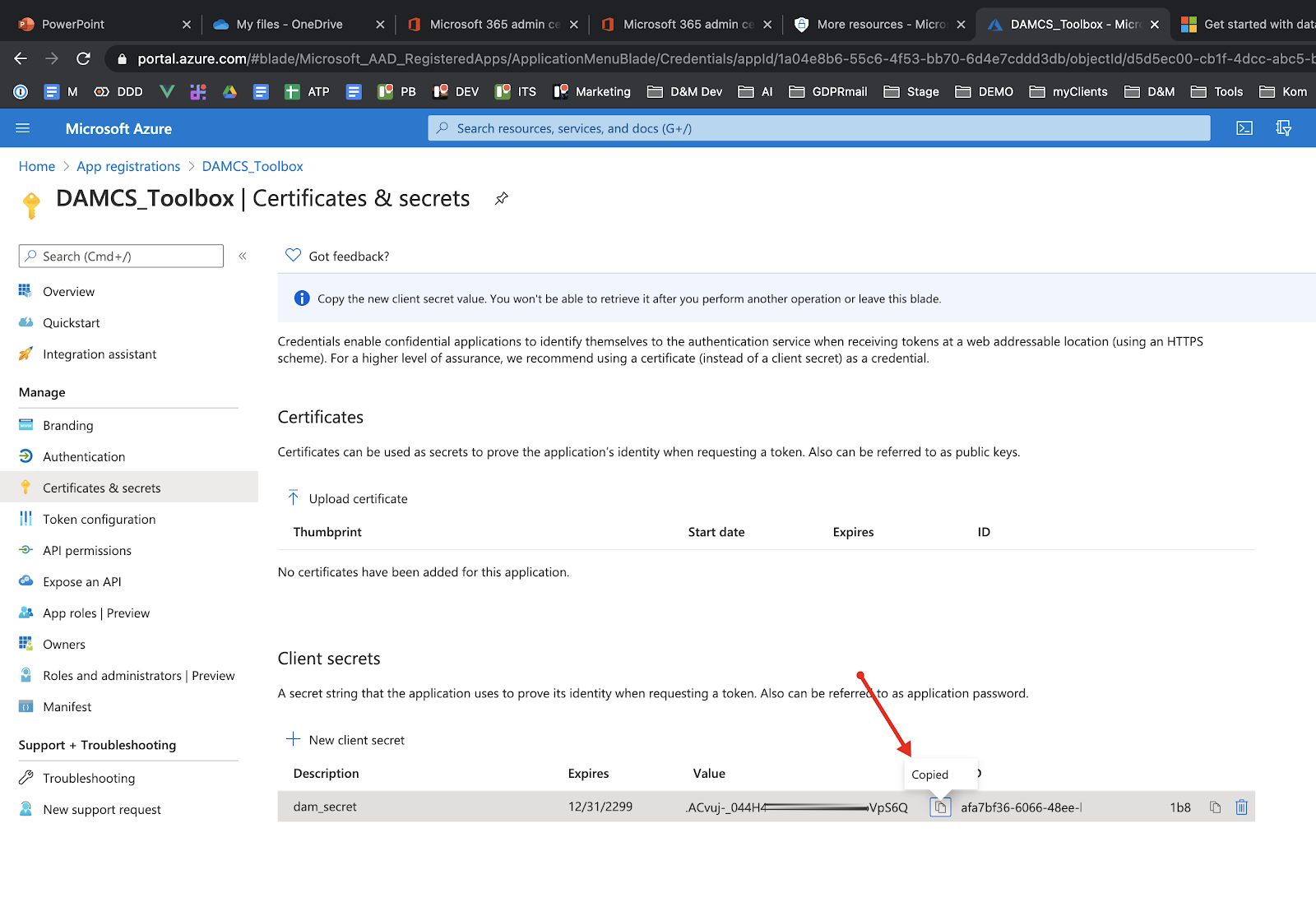Screen dimensions: 1316x897
Task: Click the Got feedback heart icon
Action: 293,255
